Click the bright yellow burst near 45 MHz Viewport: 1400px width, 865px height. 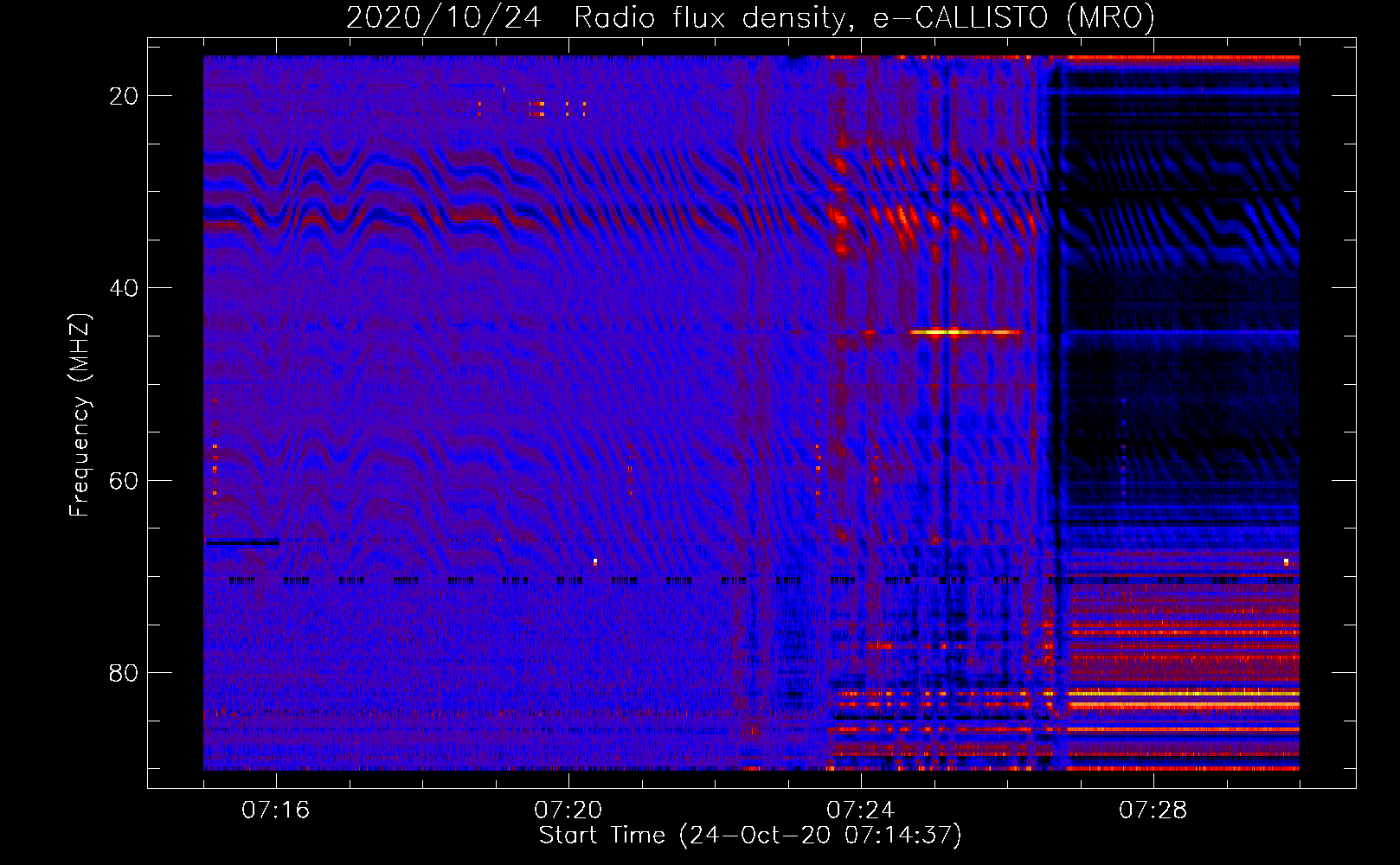[x=965, y=331]
